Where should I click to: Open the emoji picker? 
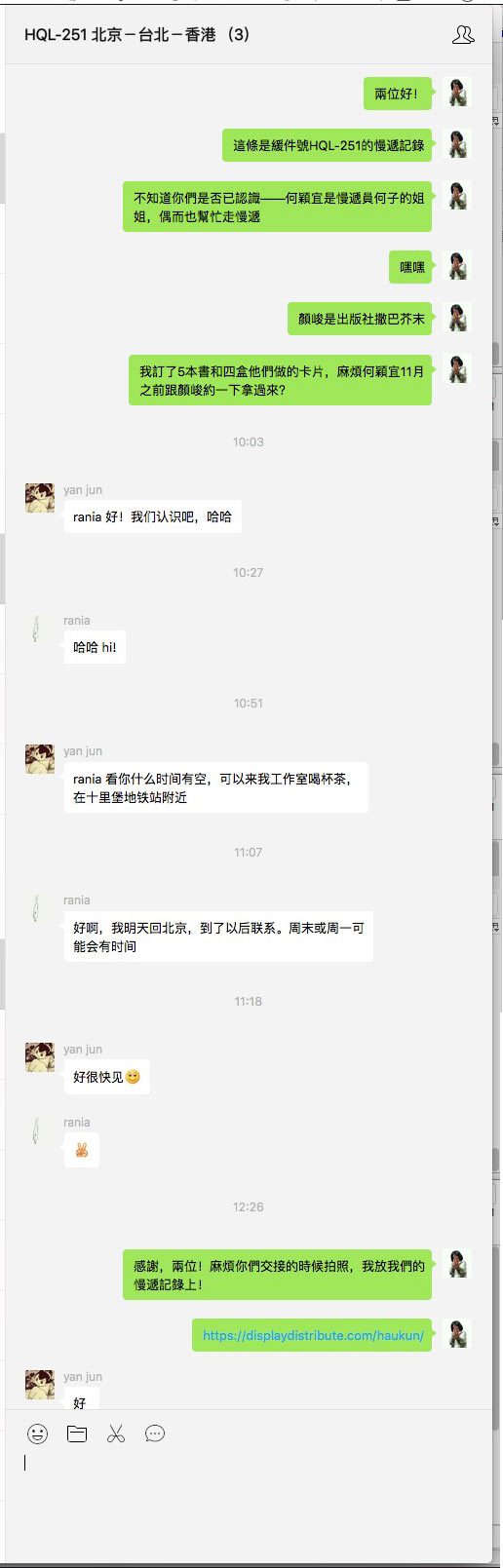pyautogui.click(x=37, y=1434)
